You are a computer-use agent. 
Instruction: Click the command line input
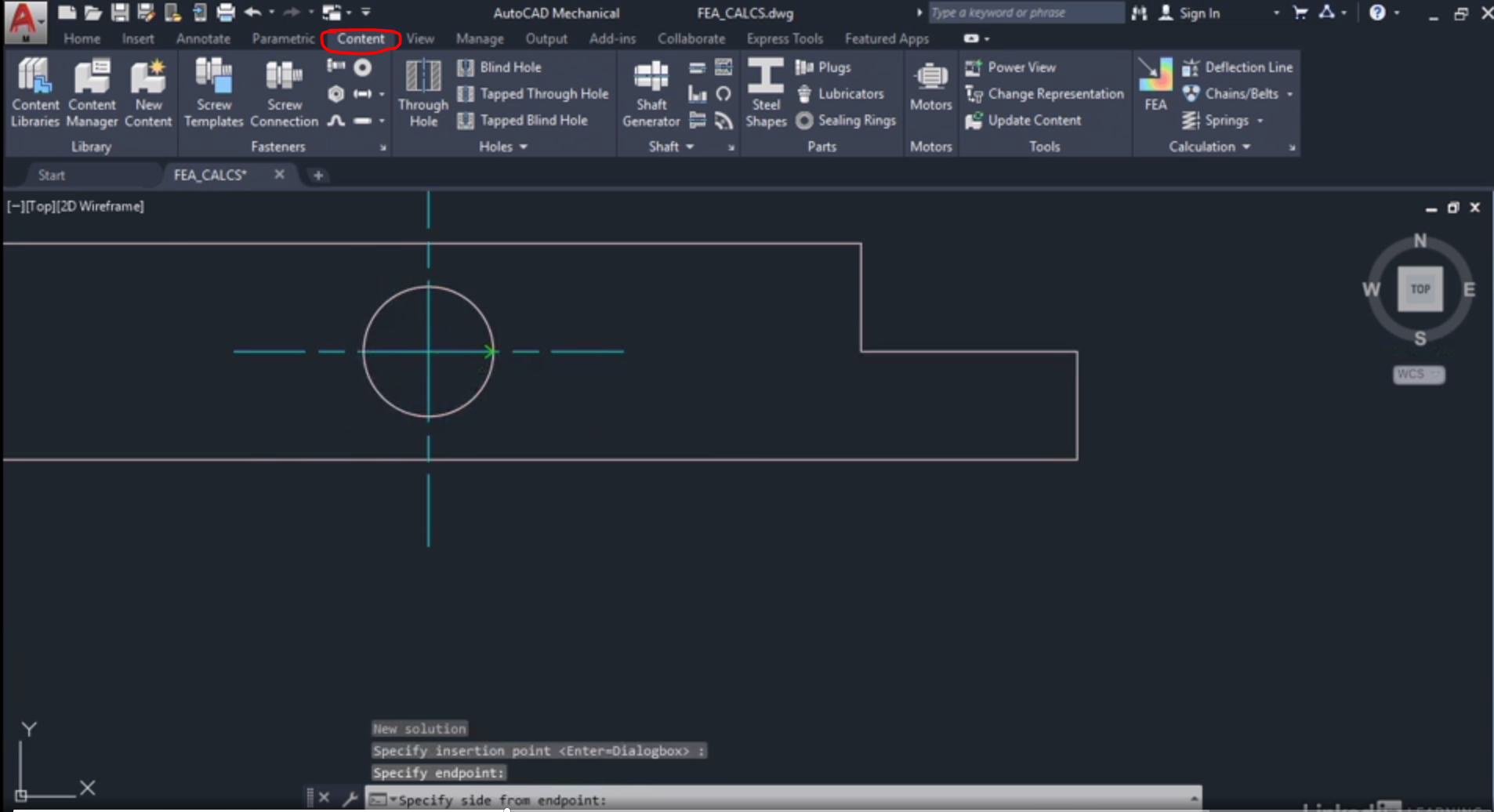point(784,799)
